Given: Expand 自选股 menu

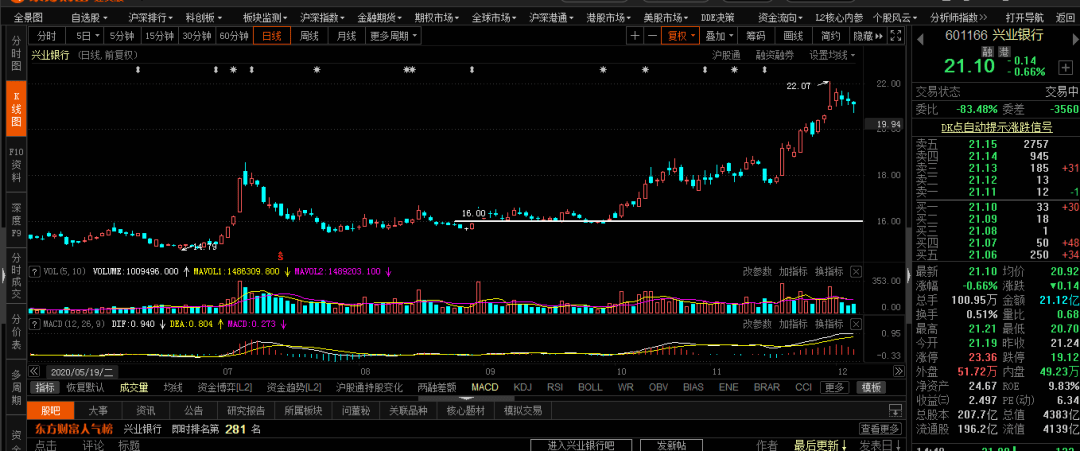Looking at the screenshot, I should click(x=88, y=17).
